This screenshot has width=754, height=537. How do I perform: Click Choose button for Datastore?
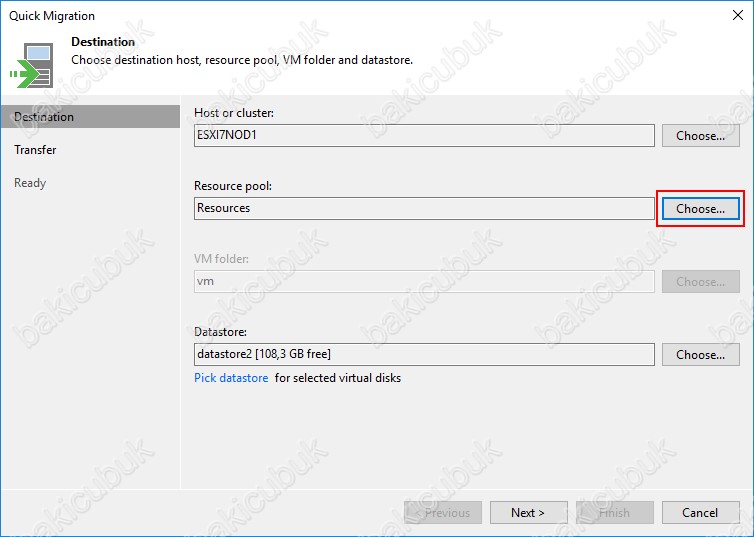[x=701, y=354]
